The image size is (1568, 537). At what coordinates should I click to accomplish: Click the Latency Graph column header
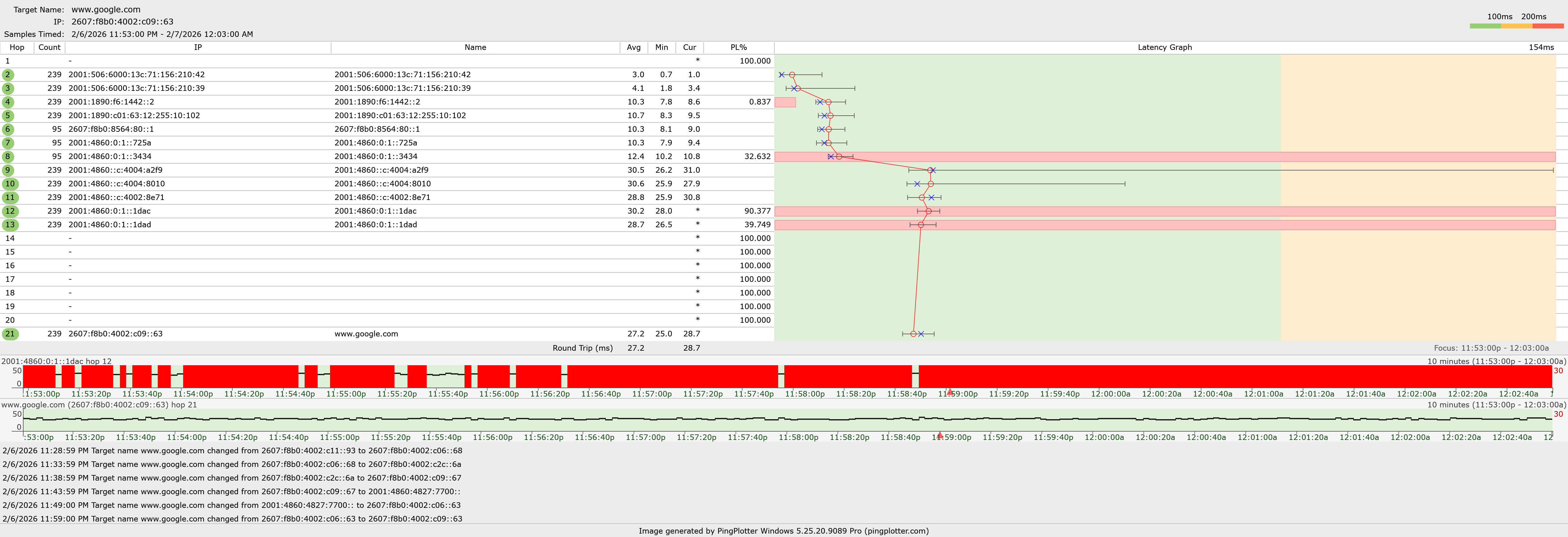(1165, 47)
